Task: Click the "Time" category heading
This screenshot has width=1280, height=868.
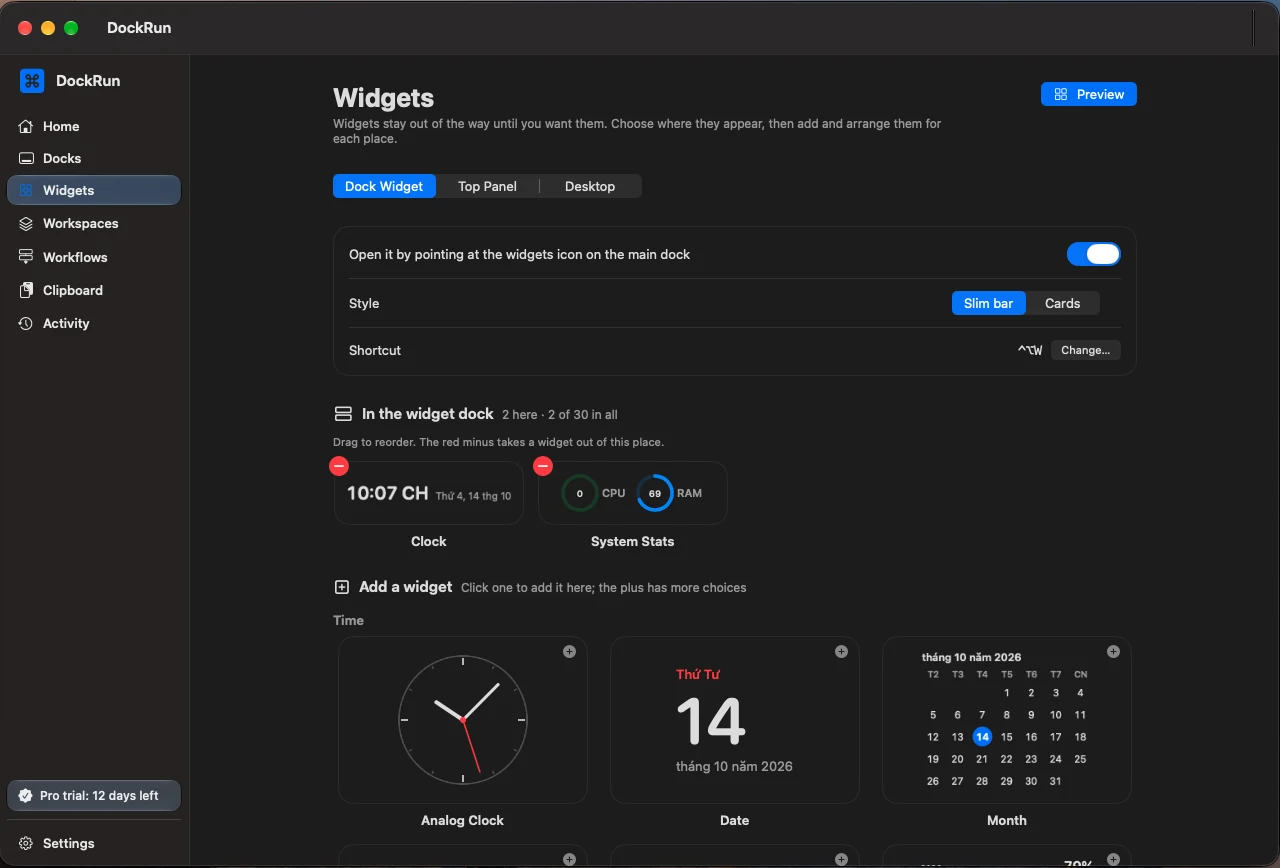Action: point(348,620)
